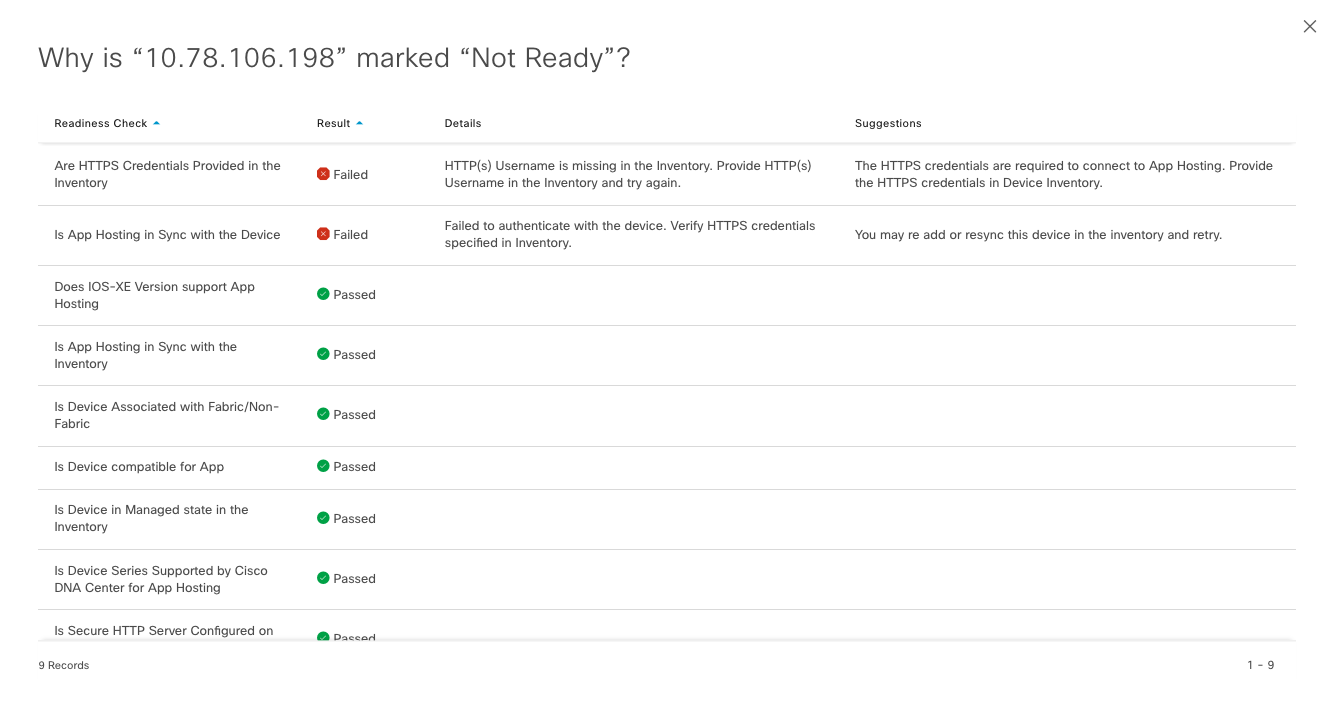This screenshot has height=706, width=1336.
Task: Click the Details column header
Action: 463,123
